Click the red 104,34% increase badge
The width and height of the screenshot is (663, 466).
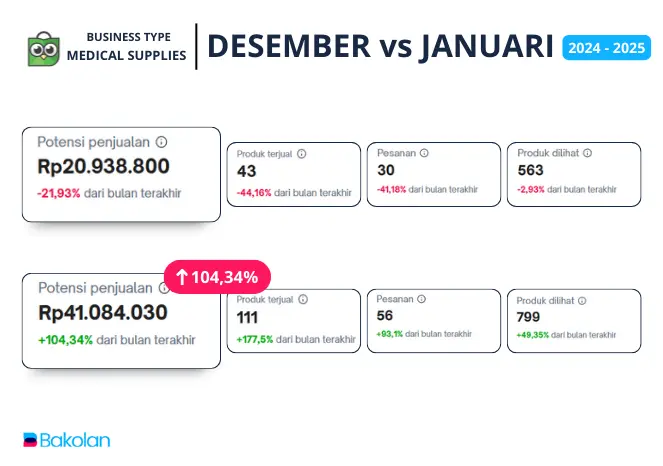pyautogui.click(x=217, y=277)
